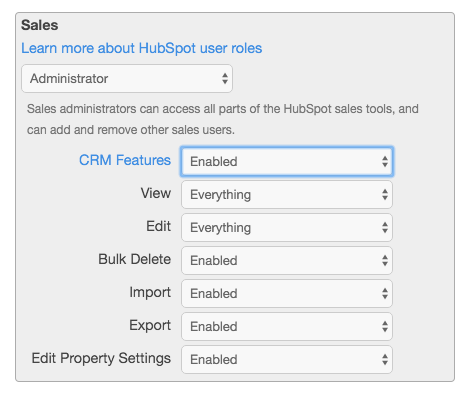Click the arrows icon on Export select
472x401 pixels.
coord(385,326)
